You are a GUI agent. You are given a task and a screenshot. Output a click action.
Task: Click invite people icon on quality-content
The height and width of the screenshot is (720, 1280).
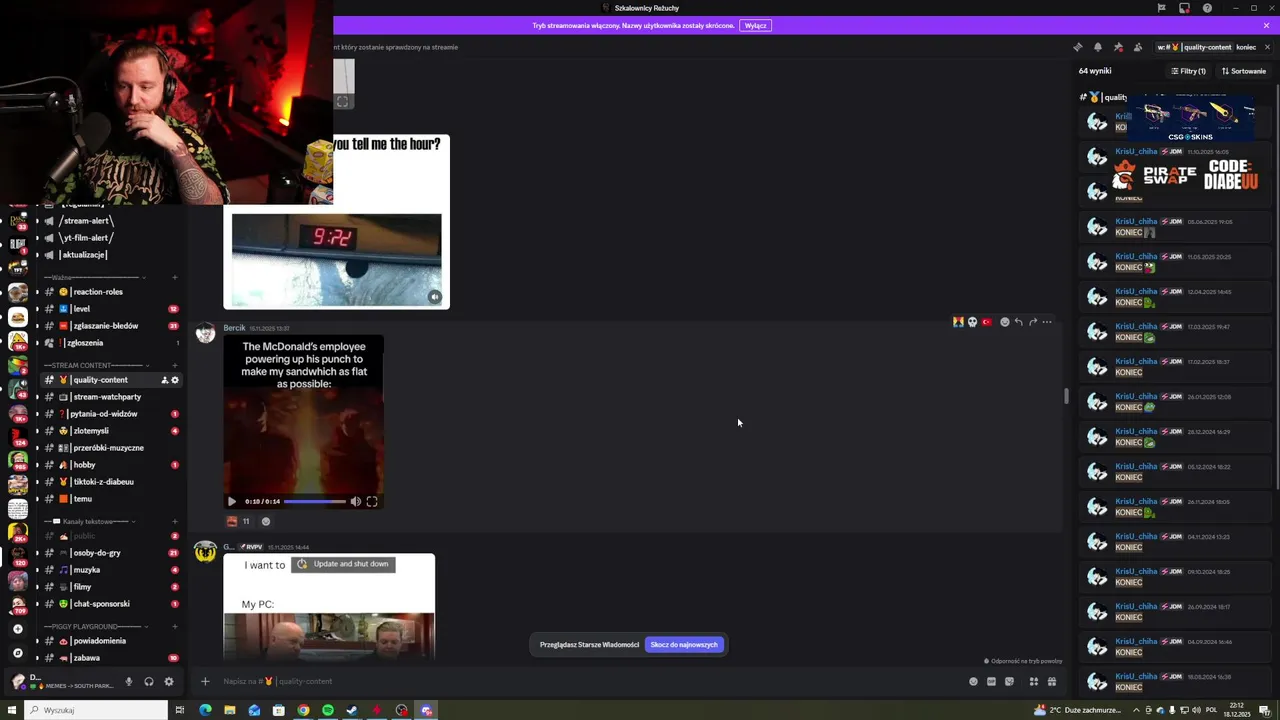coord(164,380)
